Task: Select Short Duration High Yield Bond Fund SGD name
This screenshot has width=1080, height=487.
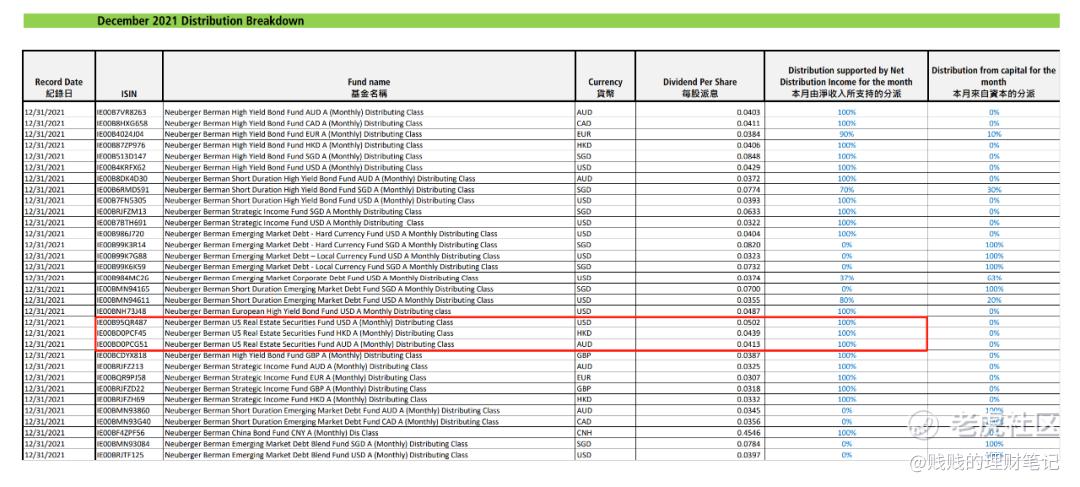Action: coord(320,189)
